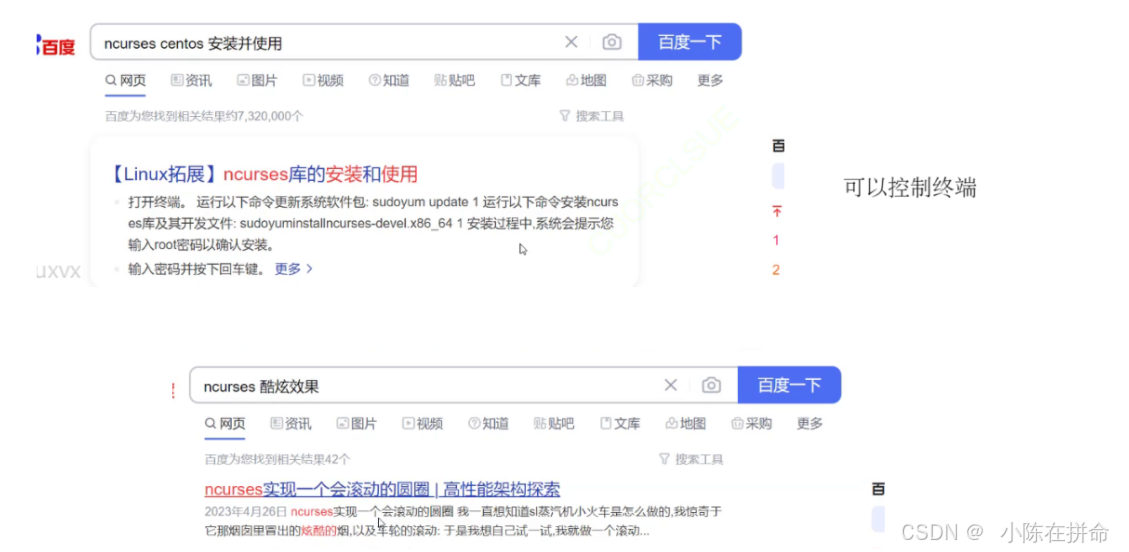
Task: Open the lower 地图 tab
Action: pyautogui.click(x=685, y=424)
